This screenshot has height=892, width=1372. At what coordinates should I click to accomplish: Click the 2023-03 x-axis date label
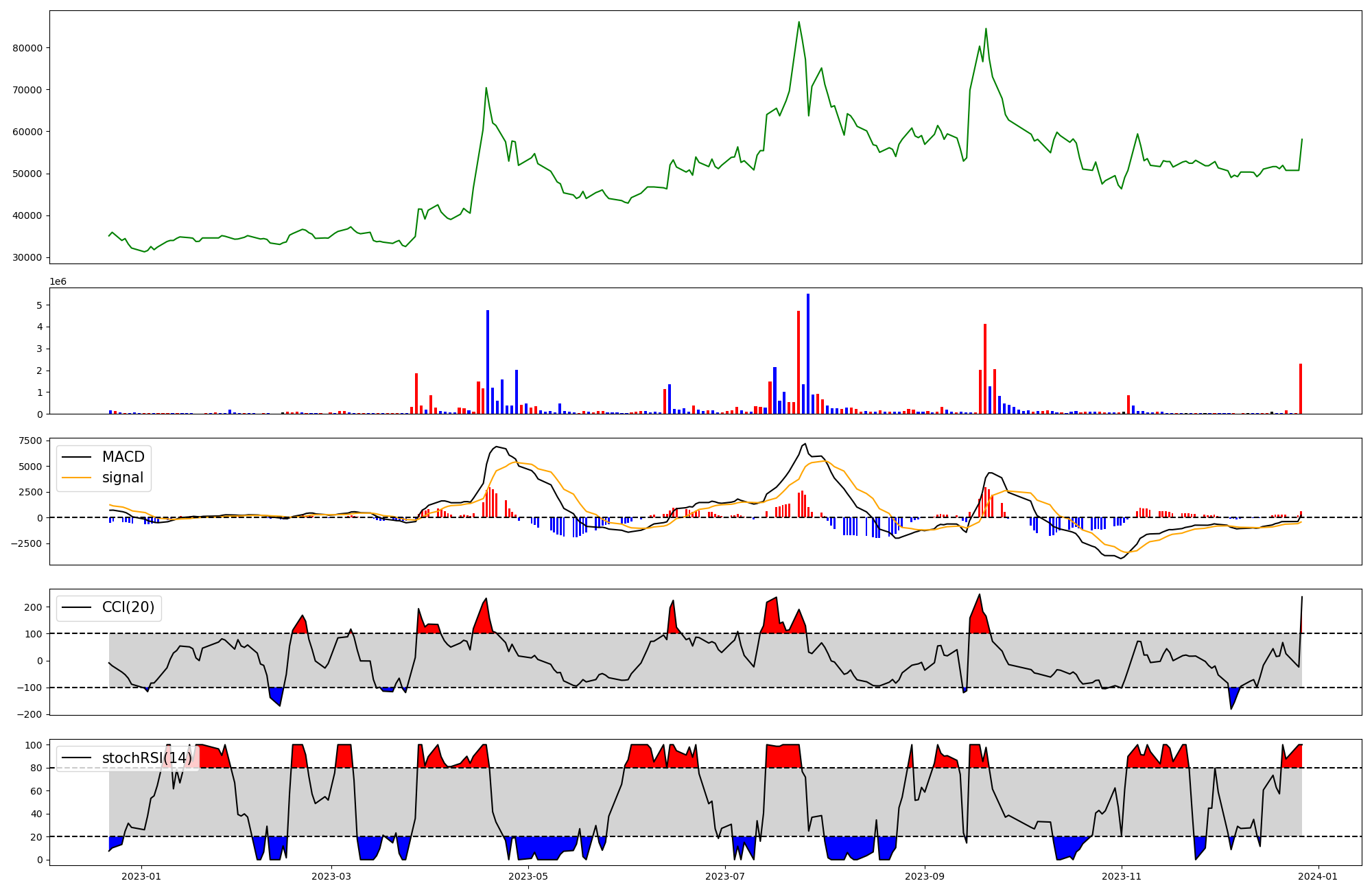(x=331, y=876)
